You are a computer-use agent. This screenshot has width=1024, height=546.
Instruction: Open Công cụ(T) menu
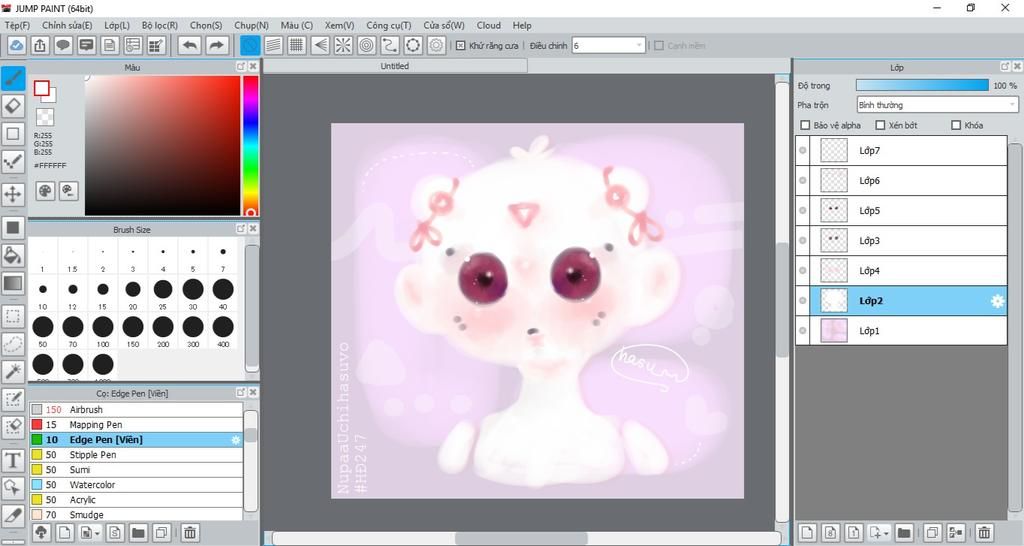click(x=389, y=25)
